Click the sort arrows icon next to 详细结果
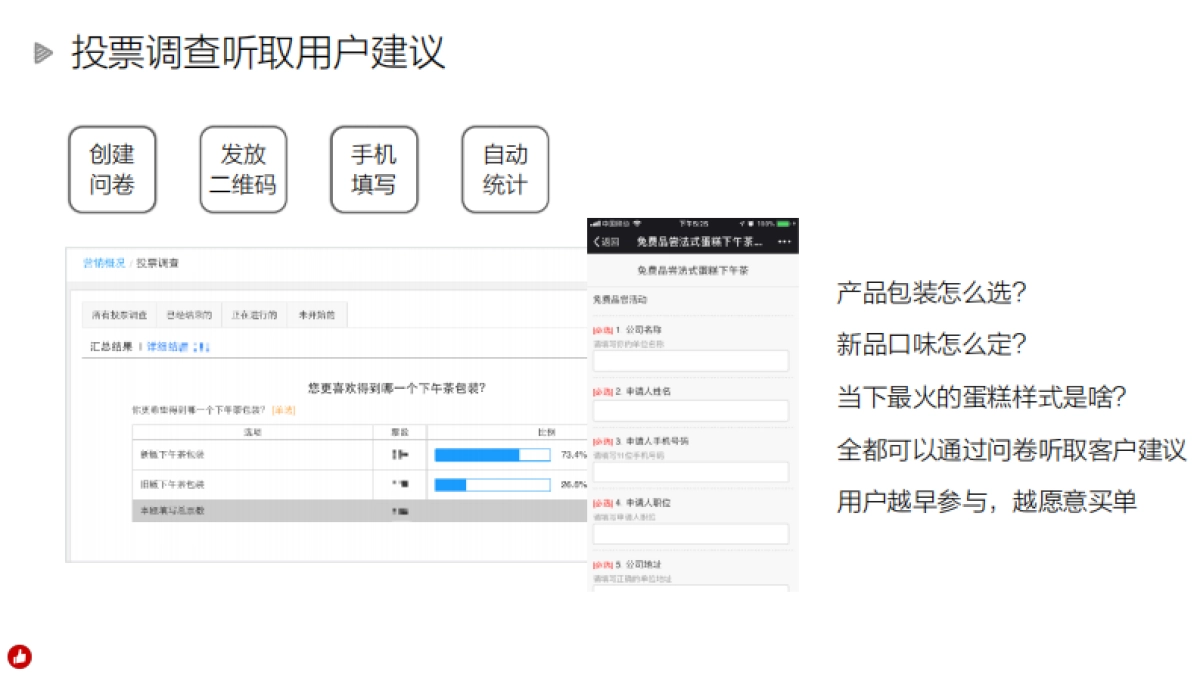The height and width of the screenshot is (675, 1200). [x=202, y=345]
